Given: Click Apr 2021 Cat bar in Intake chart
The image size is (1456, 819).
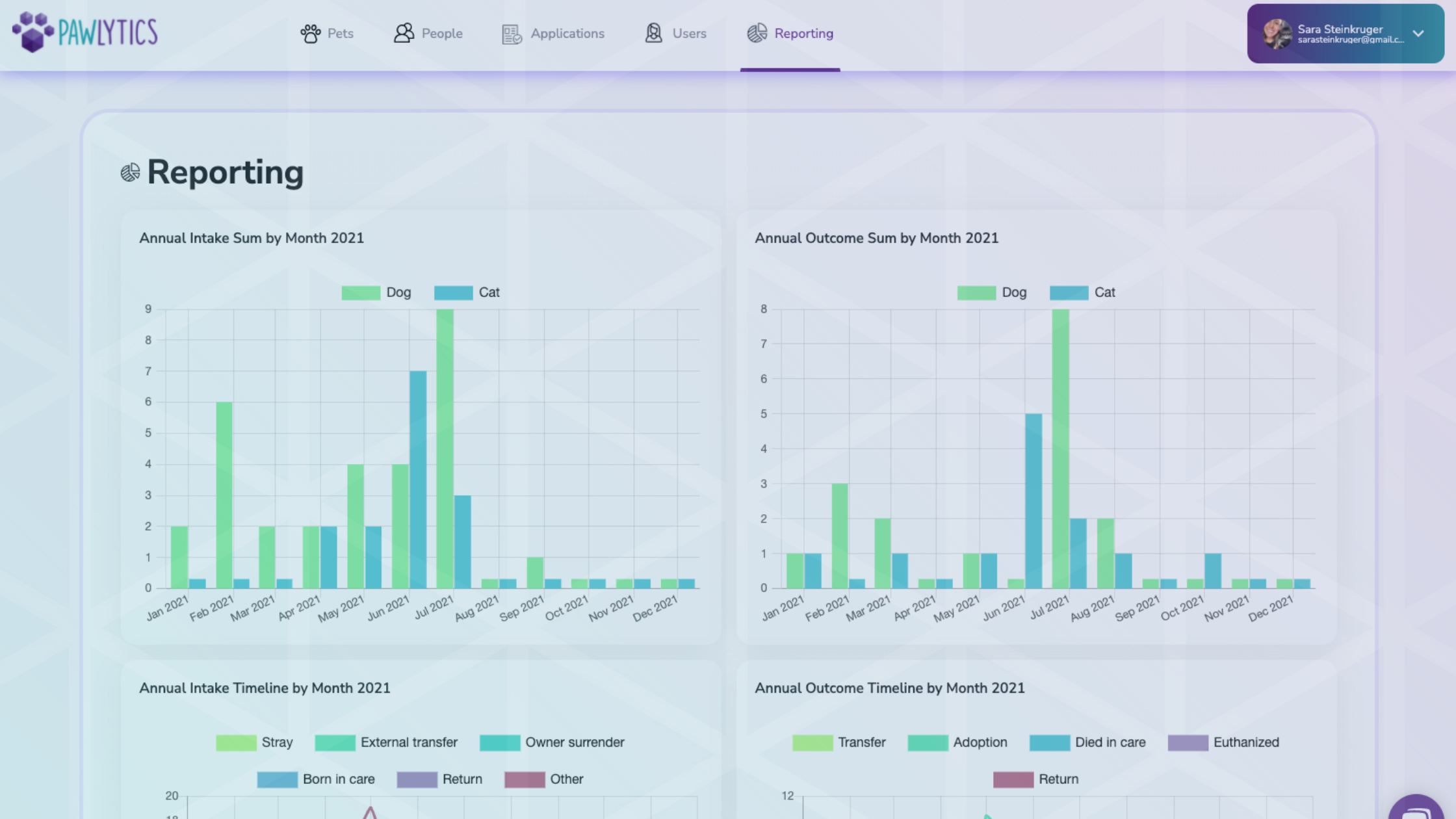Looking at the screenshot, I should pyautogui.click(x=329, y=557).
